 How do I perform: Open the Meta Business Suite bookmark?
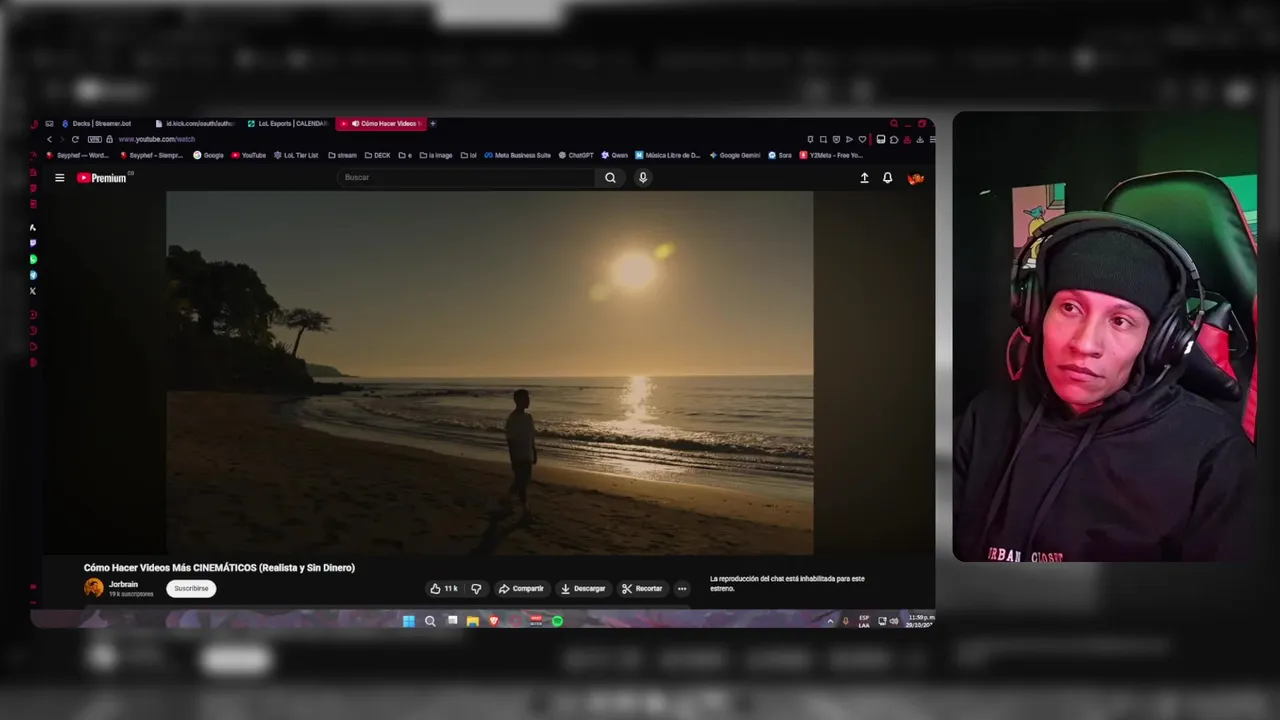click(518, 155)
